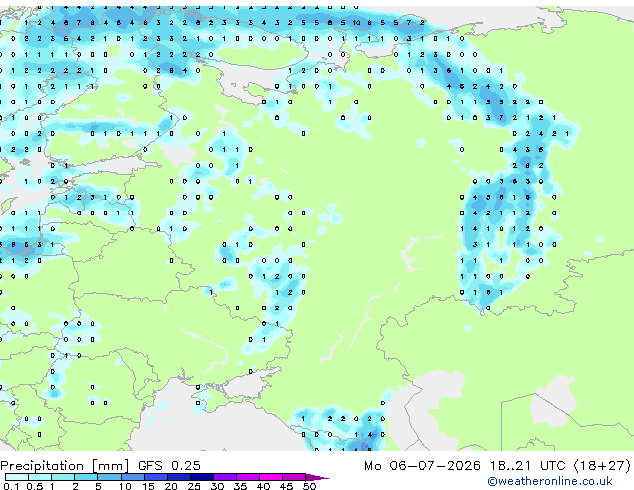This screenshot has width=634, height=490.
Task: Click the legend label '50'
Action: (310, 486)
